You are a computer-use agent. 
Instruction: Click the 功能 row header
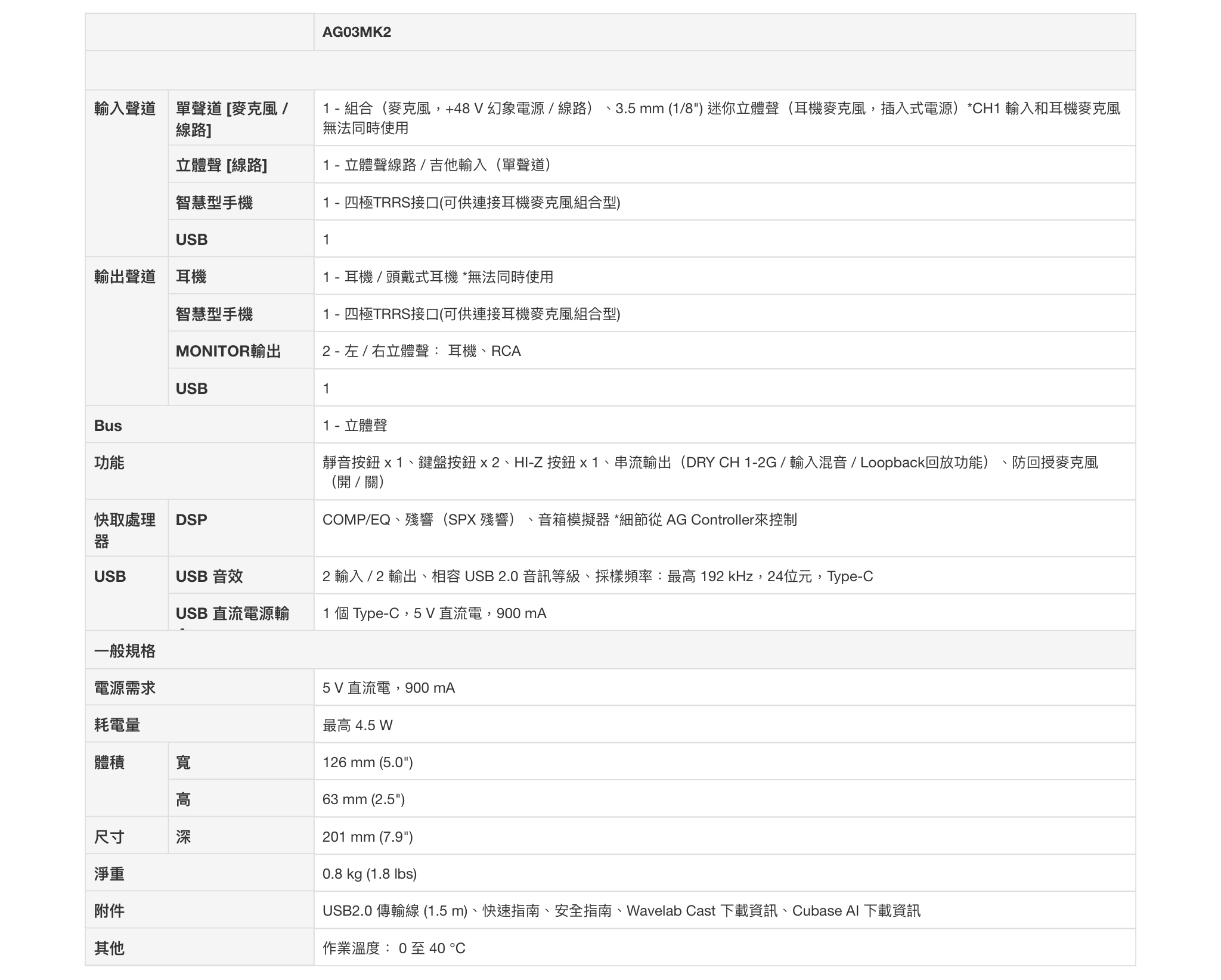pos(109,463)
